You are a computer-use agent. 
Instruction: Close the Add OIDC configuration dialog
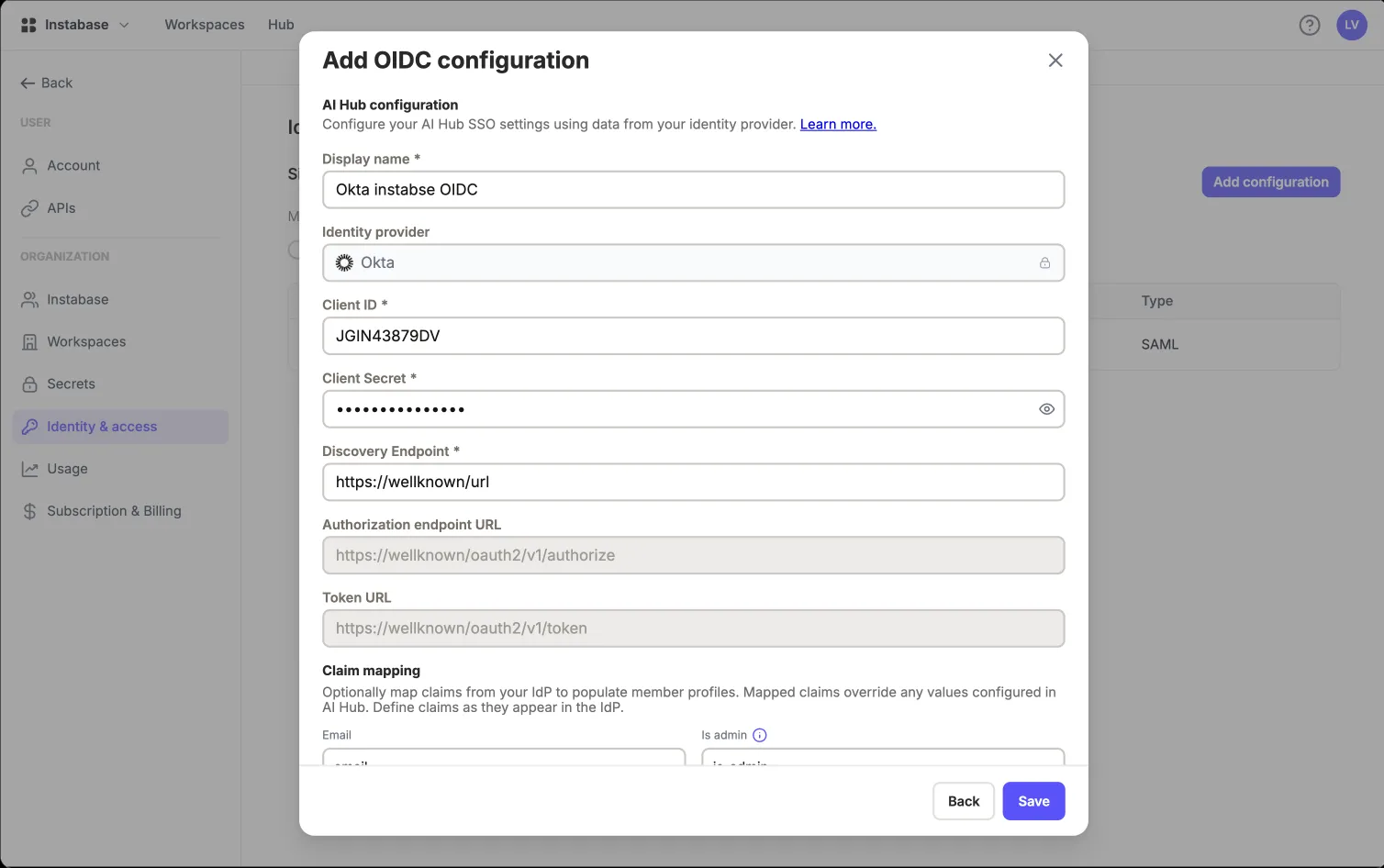[1055, 60]
